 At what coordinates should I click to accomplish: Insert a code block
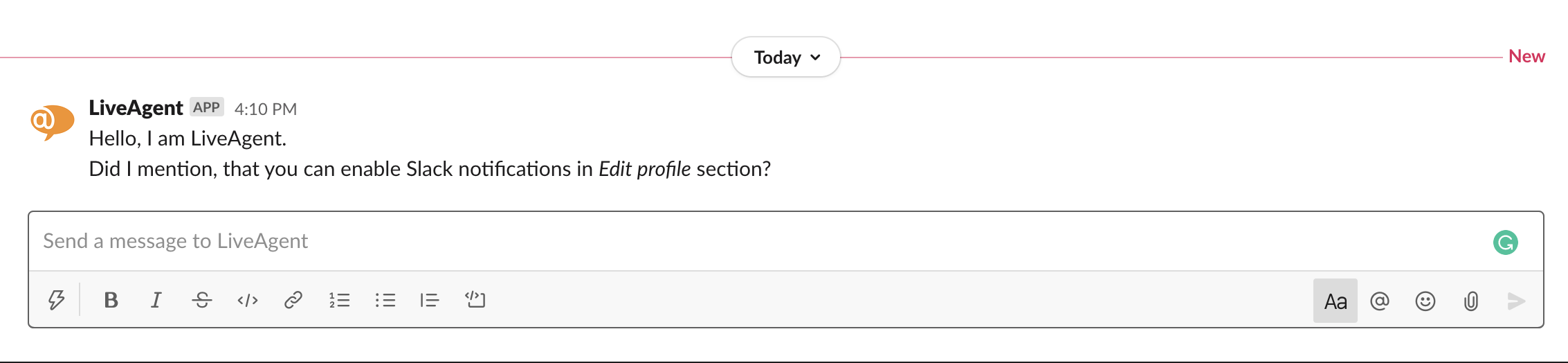(x=475, y=300)
